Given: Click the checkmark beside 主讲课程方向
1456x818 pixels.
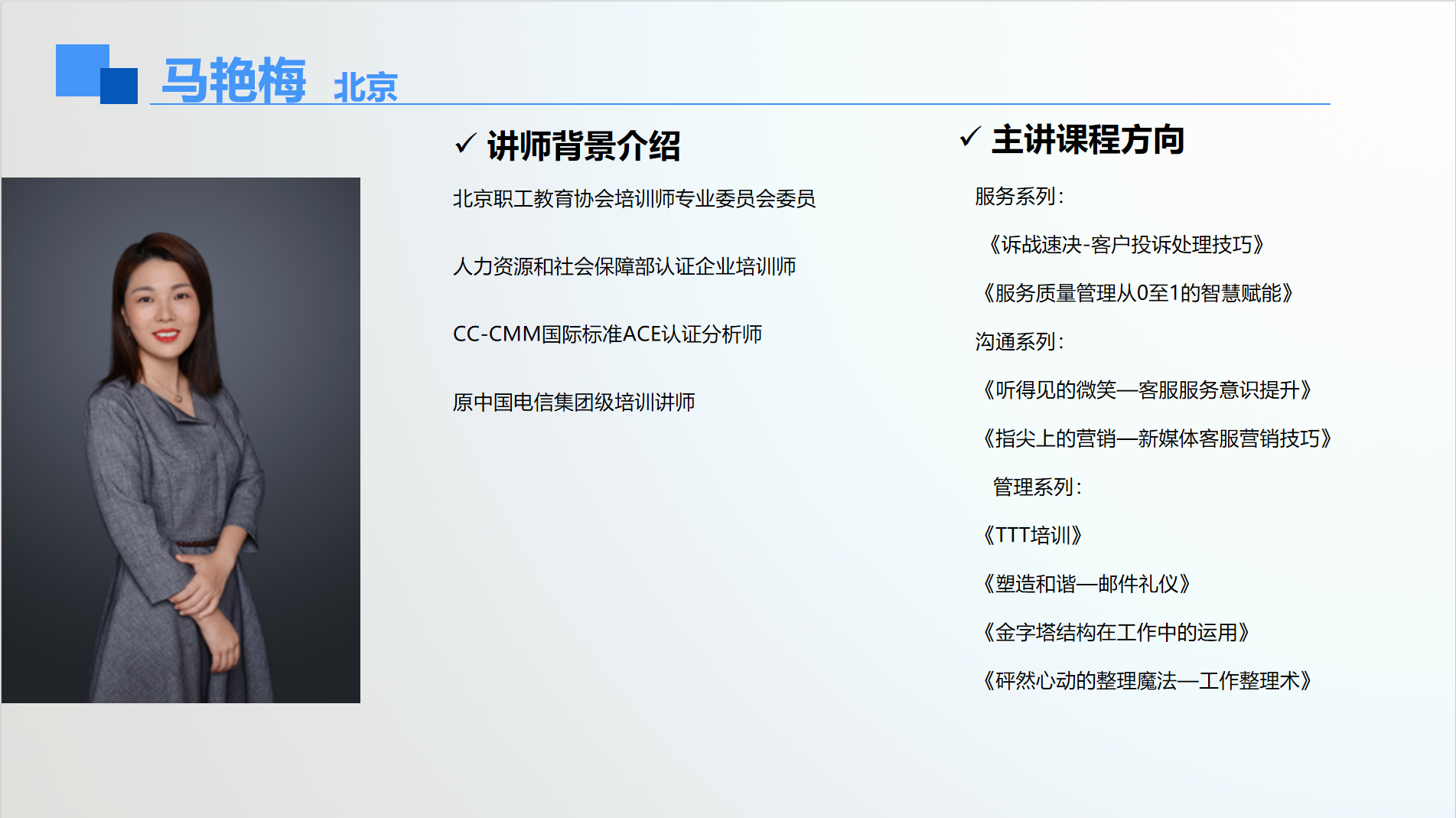Looking at the screenshot, I should [969, 137].
